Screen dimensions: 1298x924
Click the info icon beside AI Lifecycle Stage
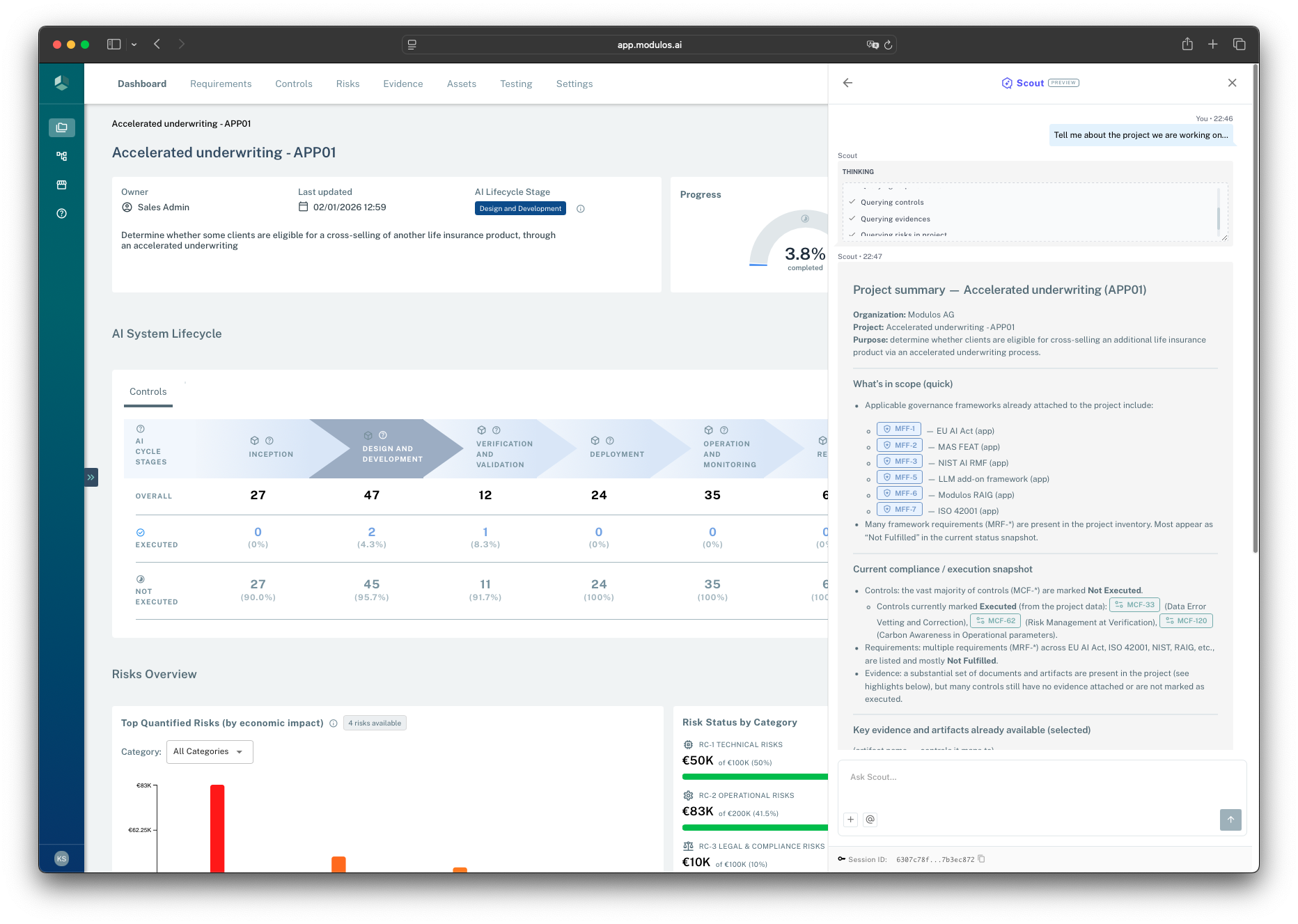(581, 208)
